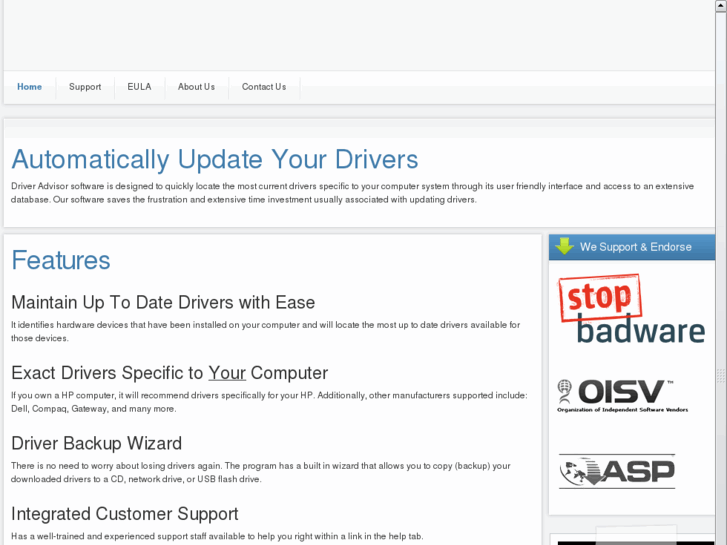Click the Driver Advisor software description paragraph
Image resolution: width=727 pixels, height=545 pixels.
pyautogui.click(x=352, y=193)
